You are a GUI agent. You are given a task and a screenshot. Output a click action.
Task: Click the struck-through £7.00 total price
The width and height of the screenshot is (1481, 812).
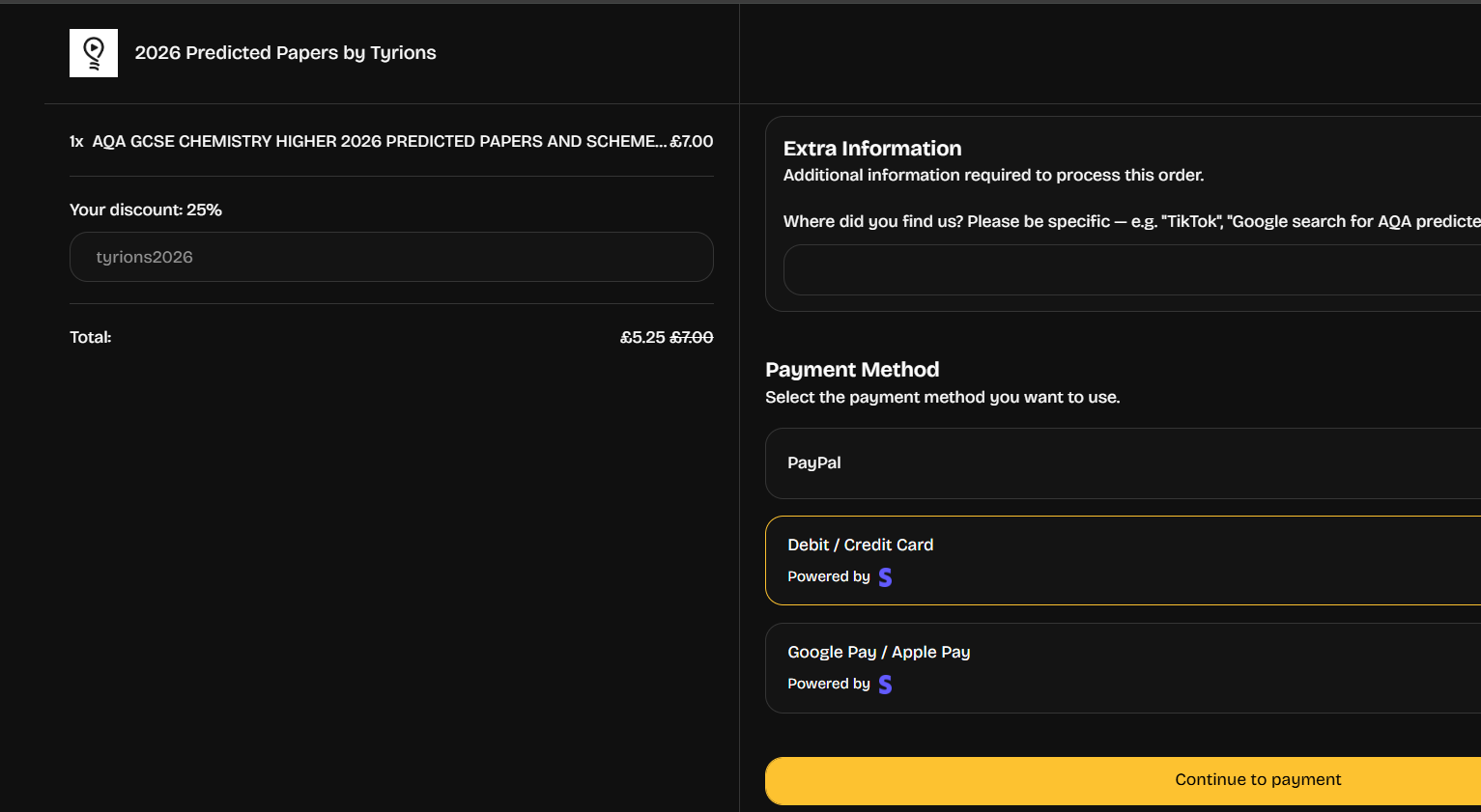692,337
